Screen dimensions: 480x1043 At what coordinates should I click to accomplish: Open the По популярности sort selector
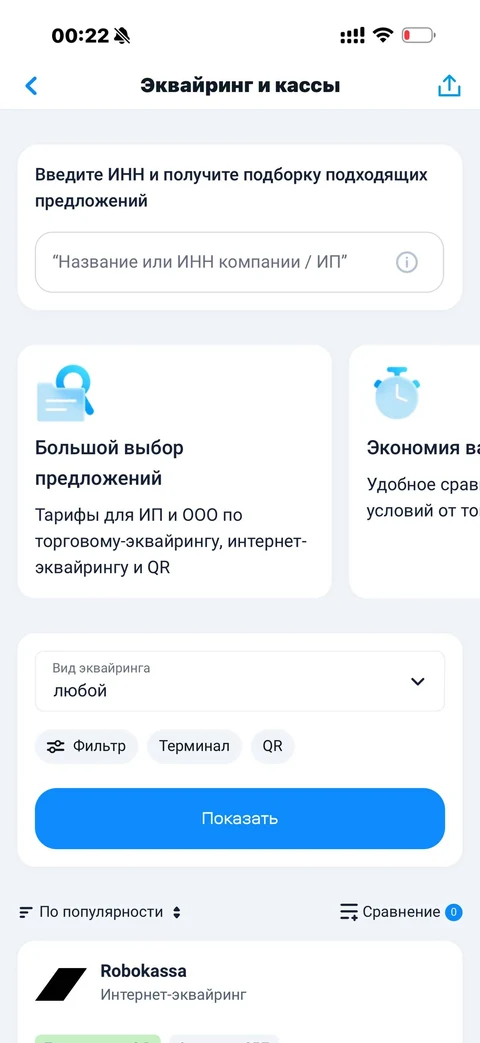(x=100, y=912)
